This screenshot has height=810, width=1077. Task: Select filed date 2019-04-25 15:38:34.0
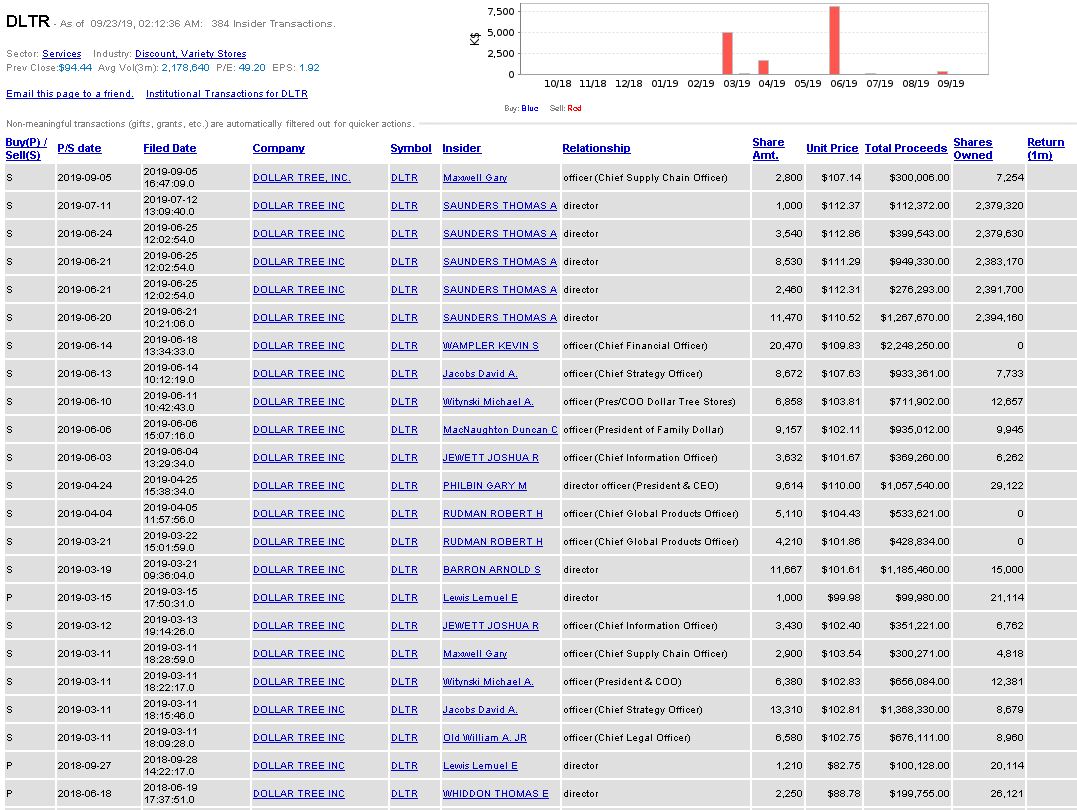[x=170, y=486]
